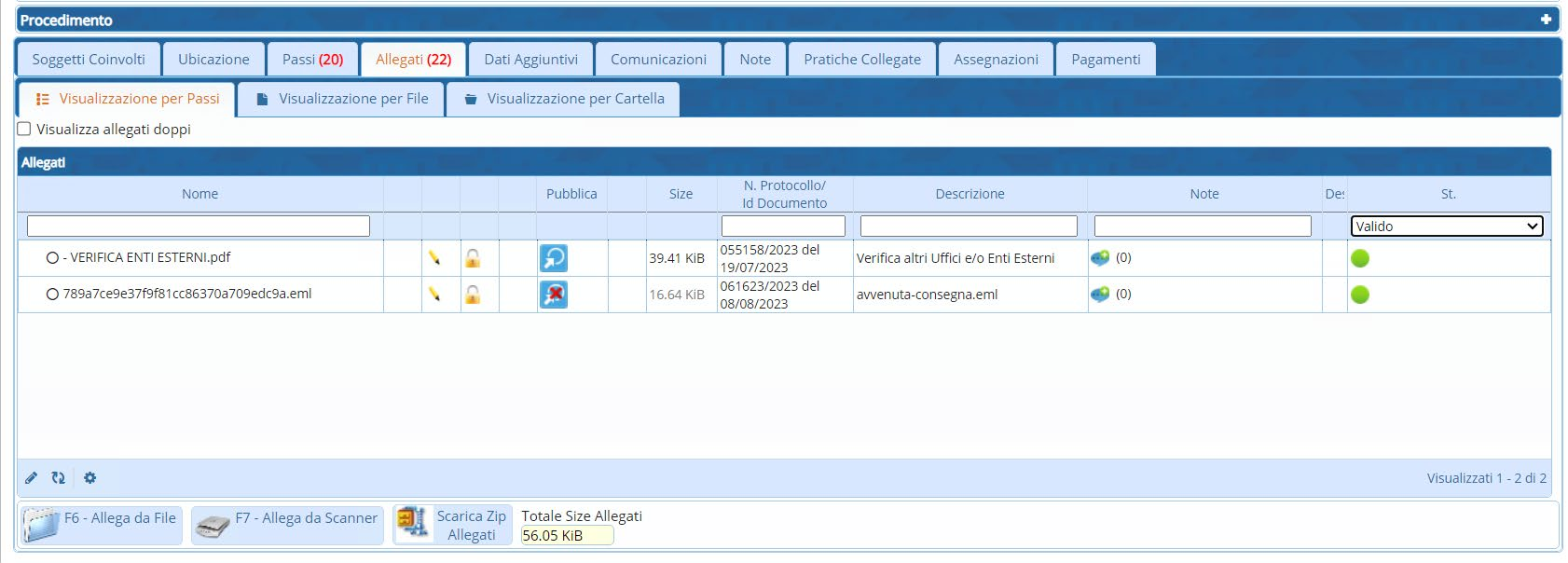Click pencil edit icon for VERIFICA ENTI ESTERNI.pdf
Image resolution: width=1568 pixels, height=563 pixels.
(x=434, y=258)
